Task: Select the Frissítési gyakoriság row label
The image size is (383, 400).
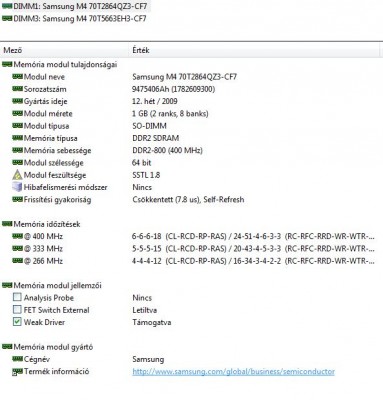Action: (x=57, y=200)
